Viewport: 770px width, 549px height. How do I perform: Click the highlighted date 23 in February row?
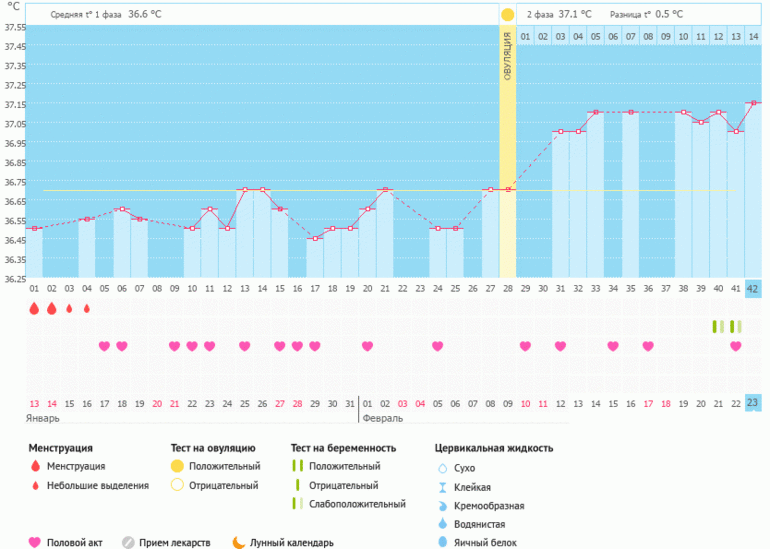(753, 402)
